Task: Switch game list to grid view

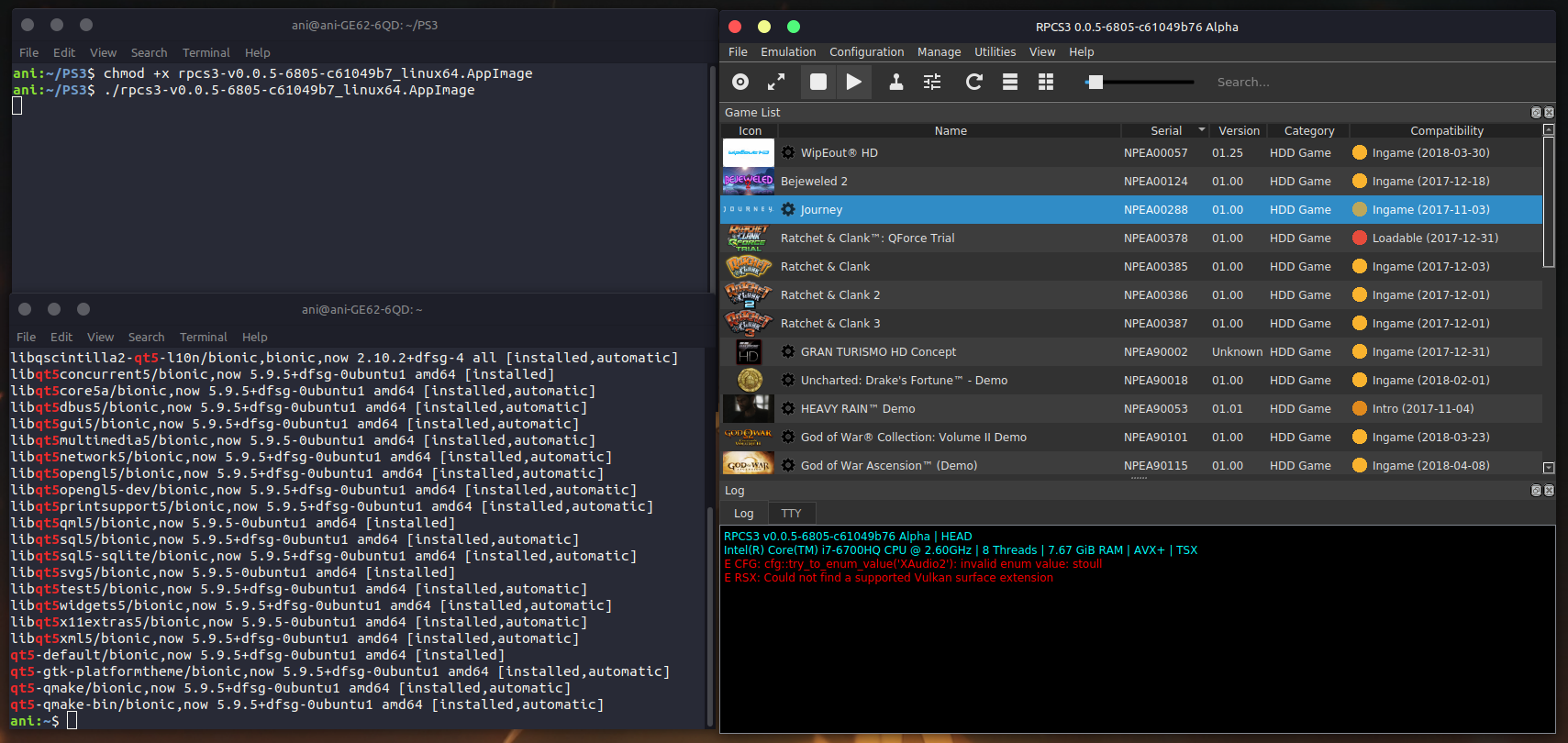Action: click(x=1045, y=82)
